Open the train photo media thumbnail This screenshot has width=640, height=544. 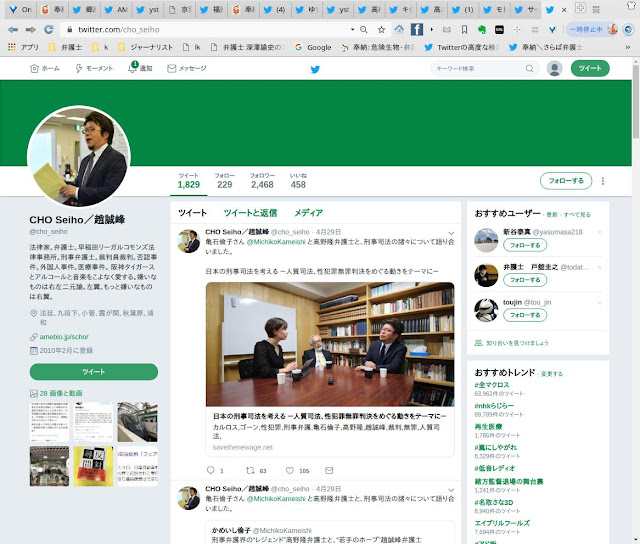point(137,422)
